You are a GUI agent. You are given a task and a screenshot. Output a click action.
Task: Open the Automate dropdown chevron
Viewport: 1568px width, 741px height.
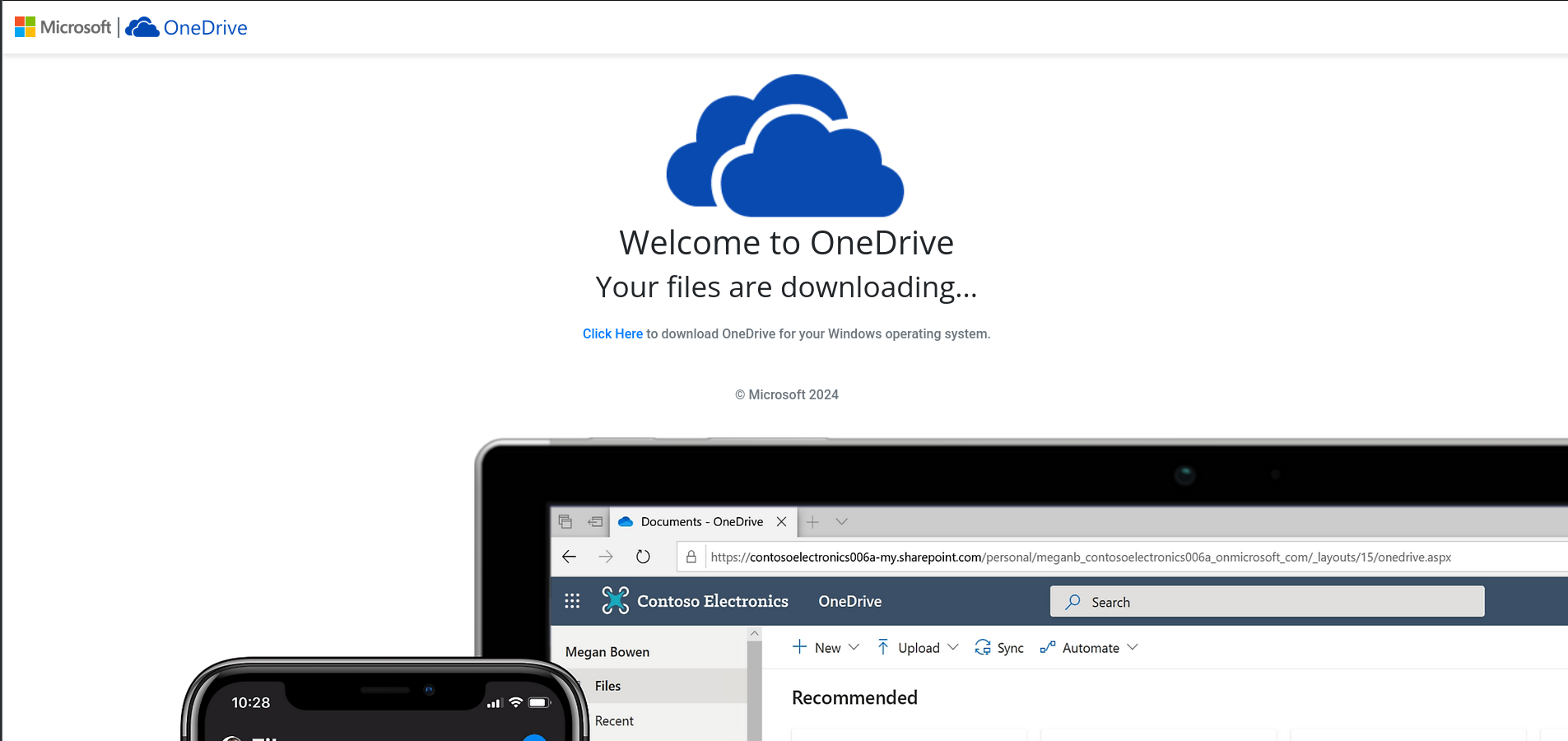point(1133,648)
